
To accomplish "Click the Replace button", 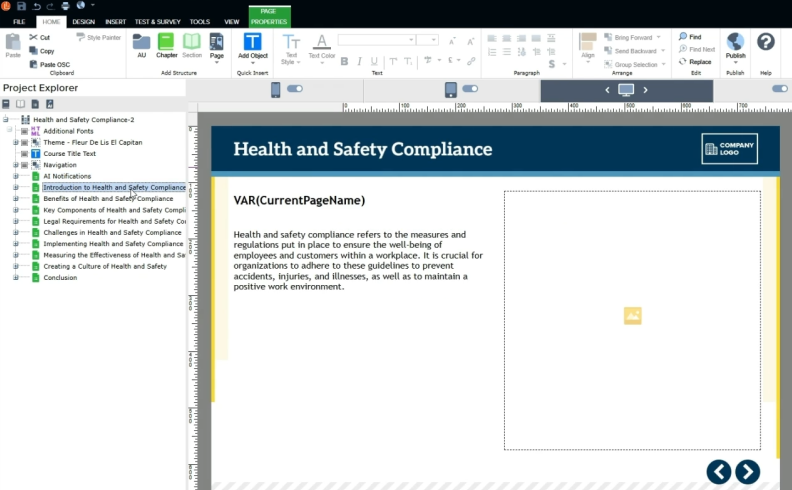I will click(x=695, y=62).
